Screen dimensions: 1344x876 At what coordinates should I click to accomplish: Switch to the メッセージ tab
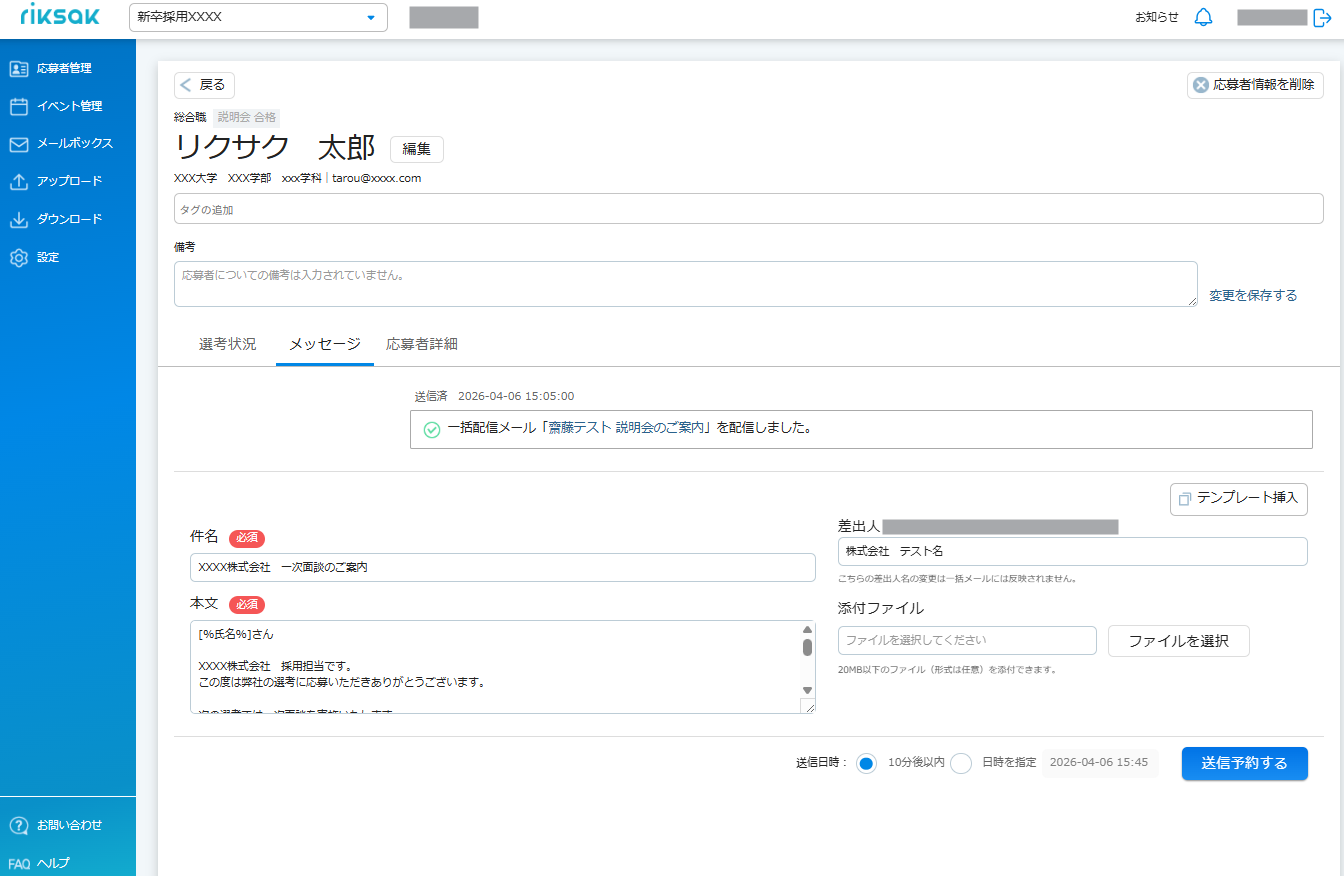(x=325, y=344)
